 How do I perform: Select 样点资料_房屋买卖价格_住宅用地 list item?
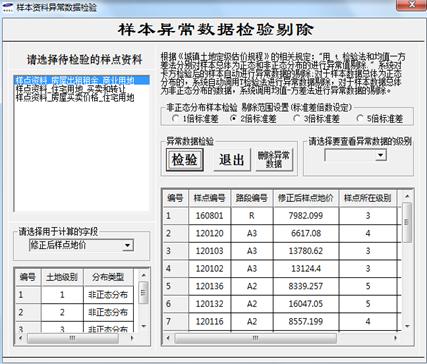pyautogui.click(x=82, y=97)
